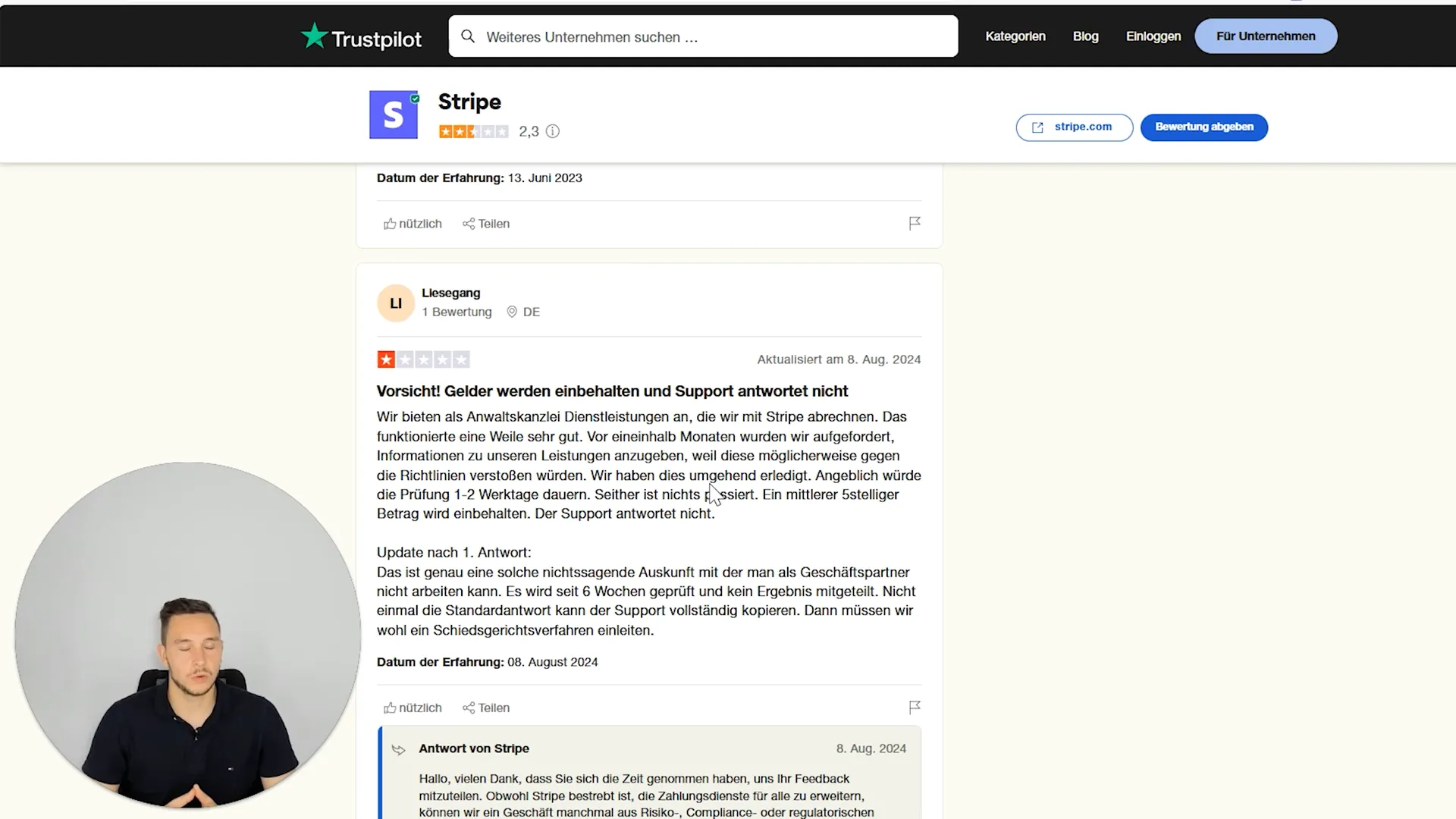Open the stripe.com website link
The height and width of the screenshot is (819, 1456).
1074,127
